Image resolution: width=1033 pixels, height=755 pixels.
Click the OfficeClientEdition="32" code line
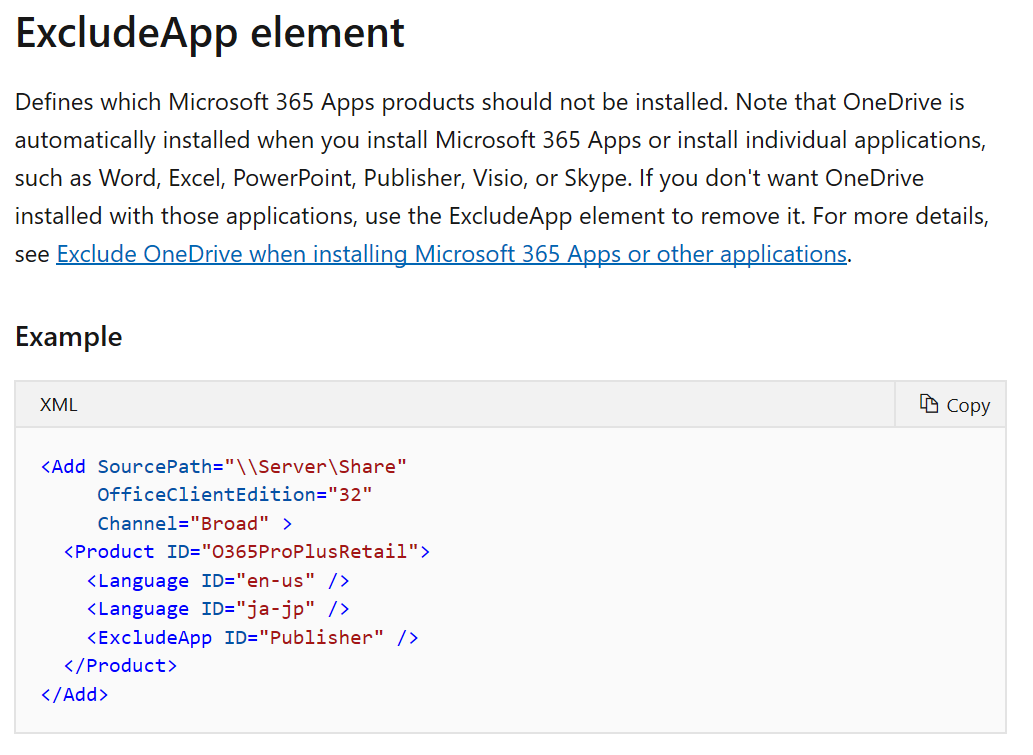coord(235,495)
